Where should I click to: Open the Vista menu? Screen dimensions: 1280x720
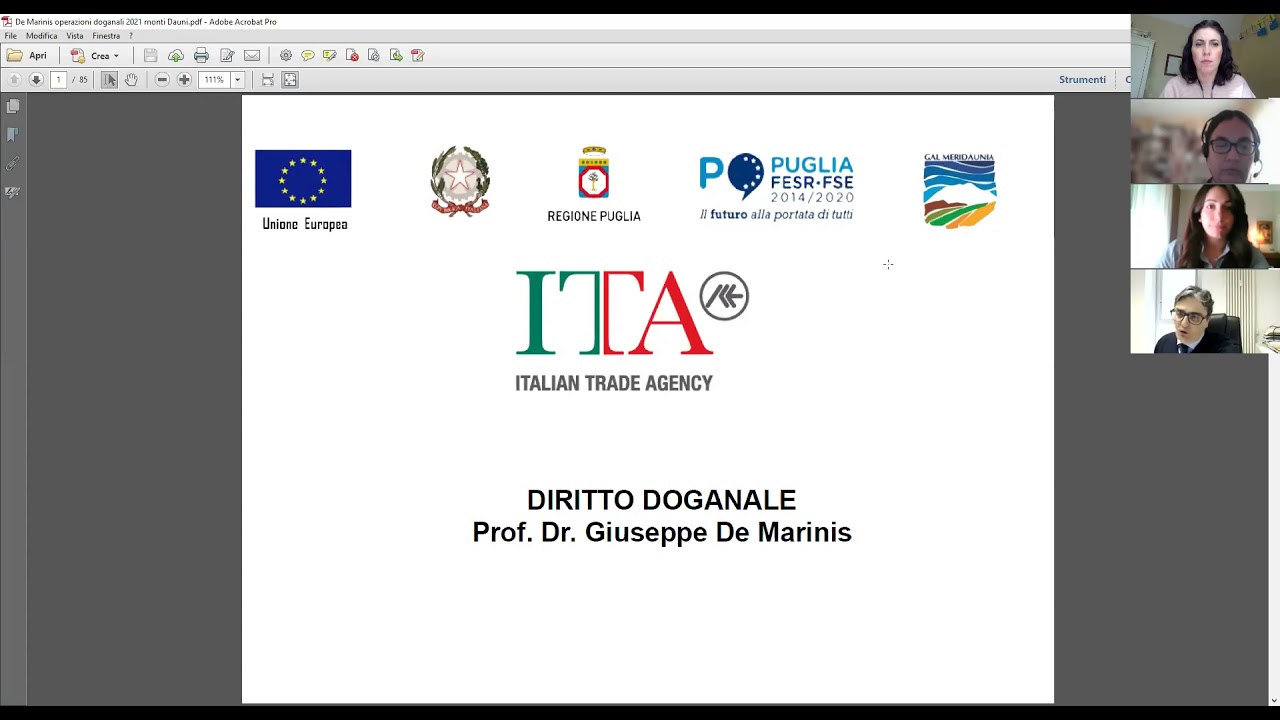click(75, 36)
